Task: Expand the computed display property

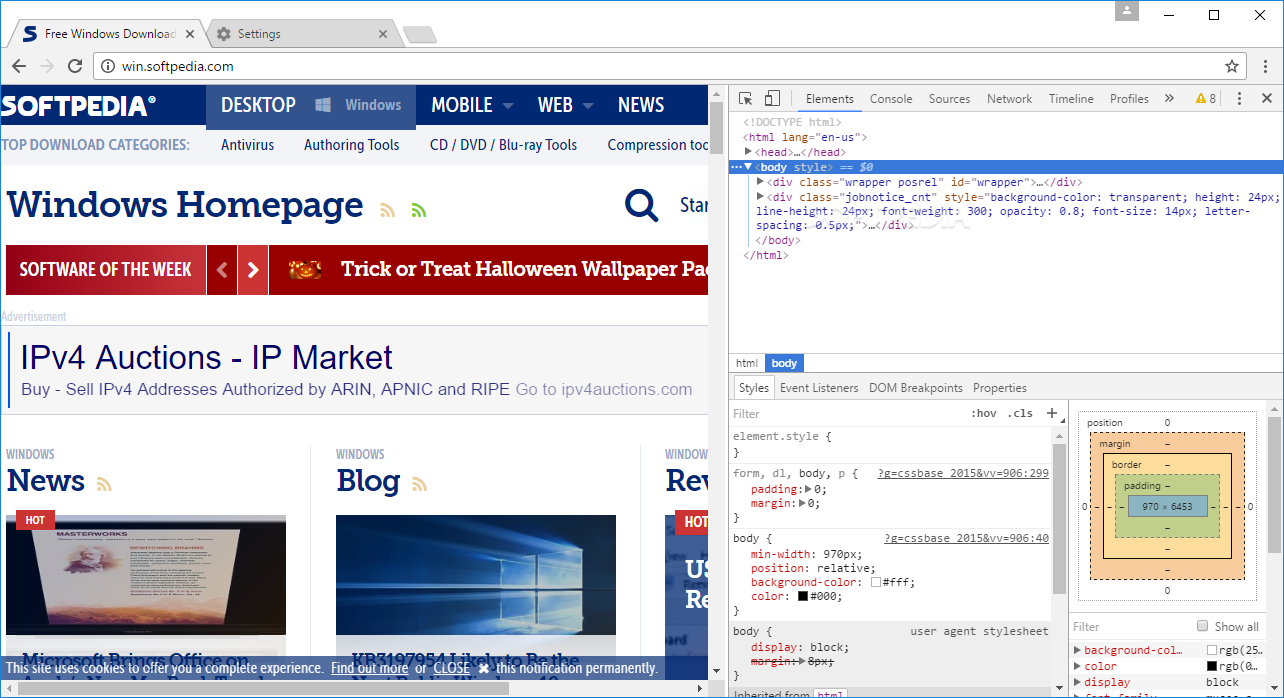Action: 1078,682
